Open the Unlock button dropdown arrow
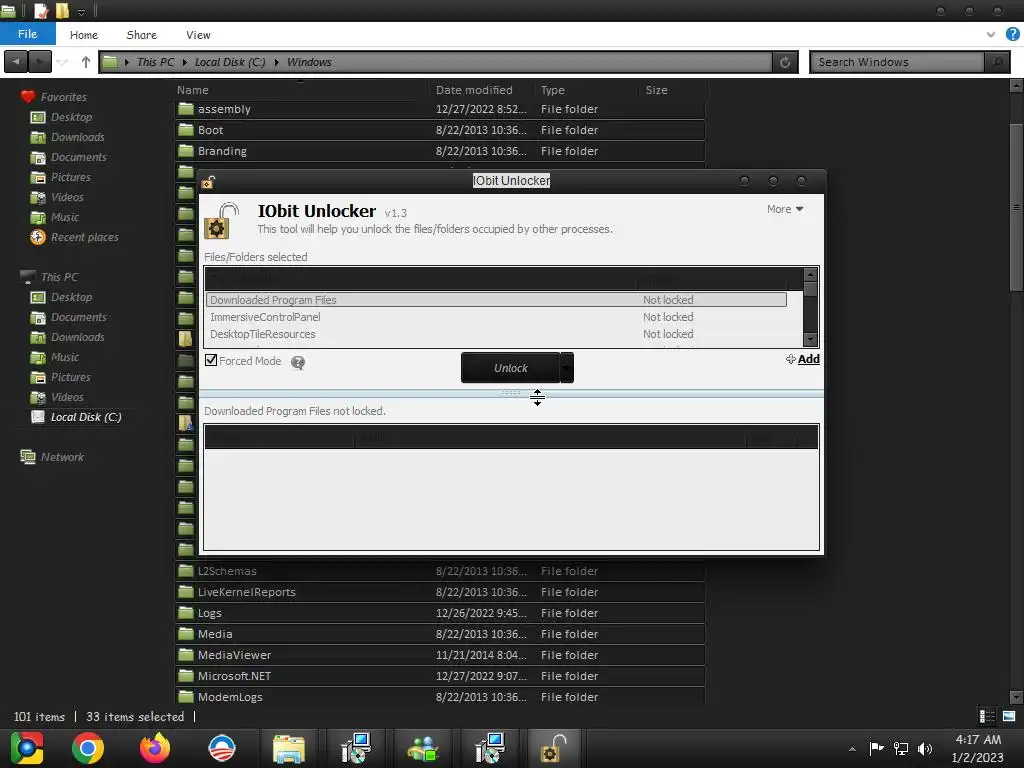The width and height of the screenshot is (1024, 768). pyautogui.click(x=567, y=368)
